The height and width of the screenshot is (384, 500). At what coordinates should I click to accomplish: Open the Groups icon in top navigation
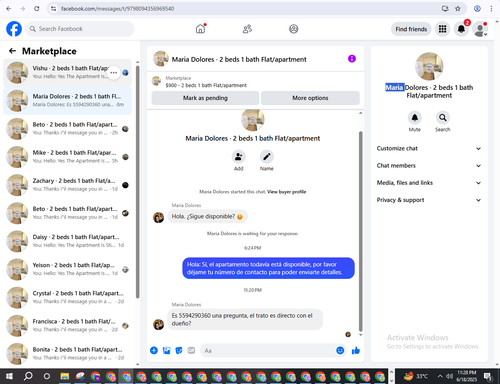pos(293,29)
